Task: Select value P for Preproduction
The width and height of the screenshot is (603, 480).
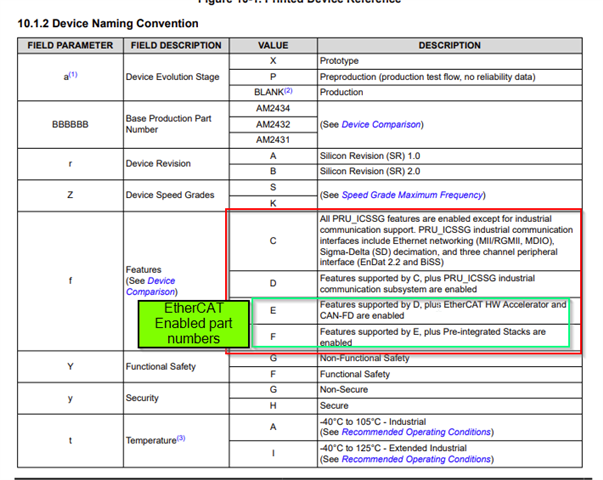Action: pos(273,77)
